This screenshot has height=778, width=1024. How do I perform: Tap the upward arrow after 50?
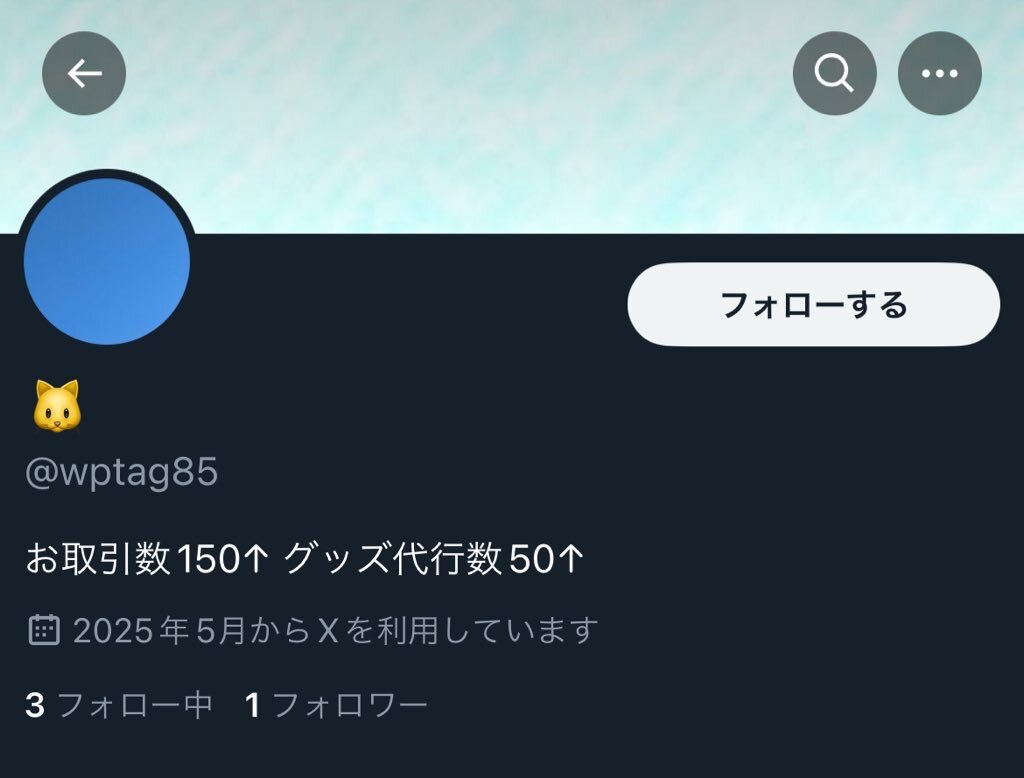click(x=571, y=559)
